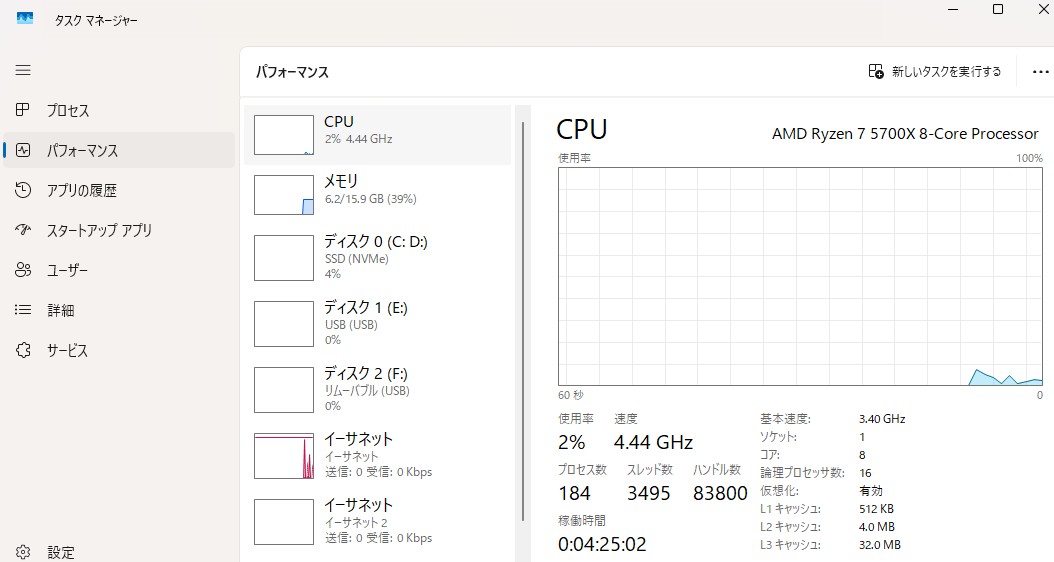Select the CPU mini graph thumbnail
This screenshot has height=562, width=1054.
pos(284,135)
